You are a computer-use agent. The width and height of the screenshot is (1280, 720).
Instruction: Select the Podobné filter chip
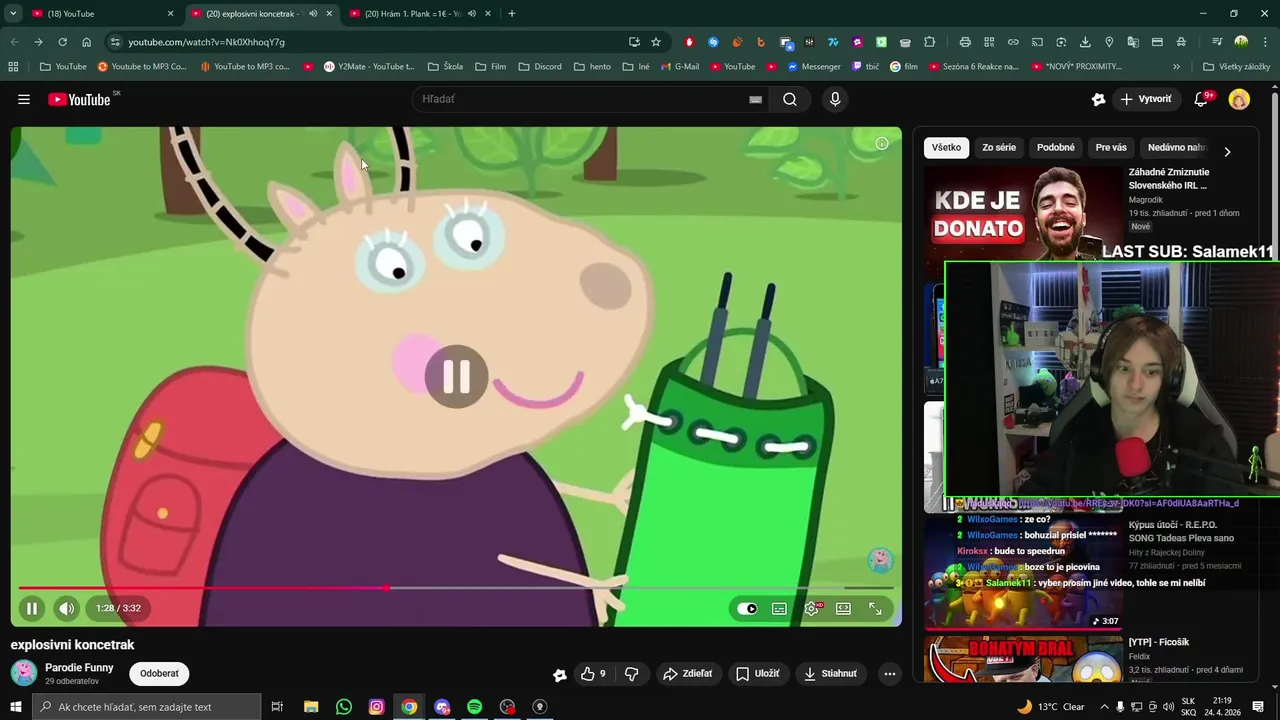1056,147
